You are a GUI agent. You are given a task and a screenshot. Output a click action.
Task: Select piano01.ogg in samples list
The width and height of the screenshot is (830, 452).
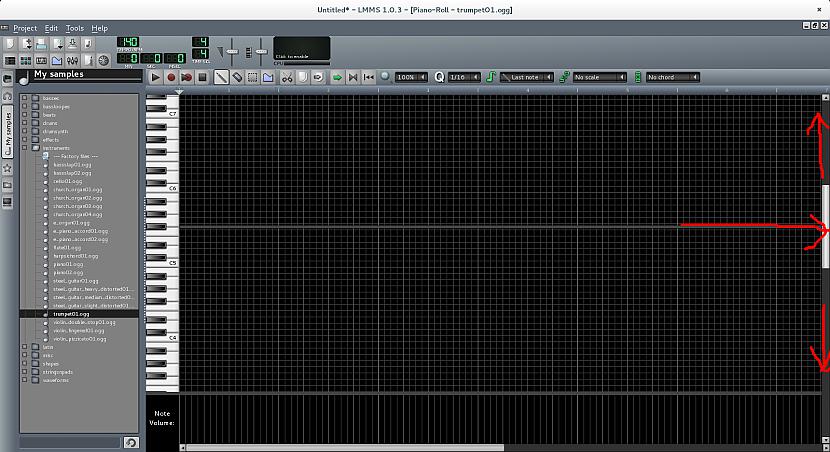click(68, 264)
